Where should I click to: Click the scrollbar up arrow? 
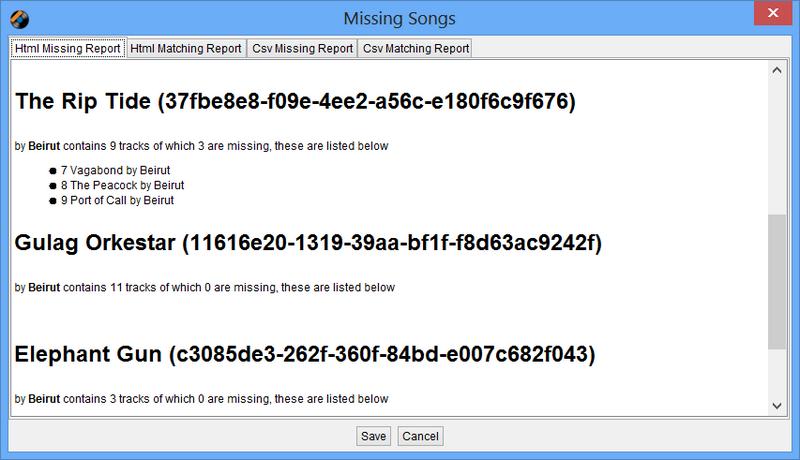coord(777,70)
